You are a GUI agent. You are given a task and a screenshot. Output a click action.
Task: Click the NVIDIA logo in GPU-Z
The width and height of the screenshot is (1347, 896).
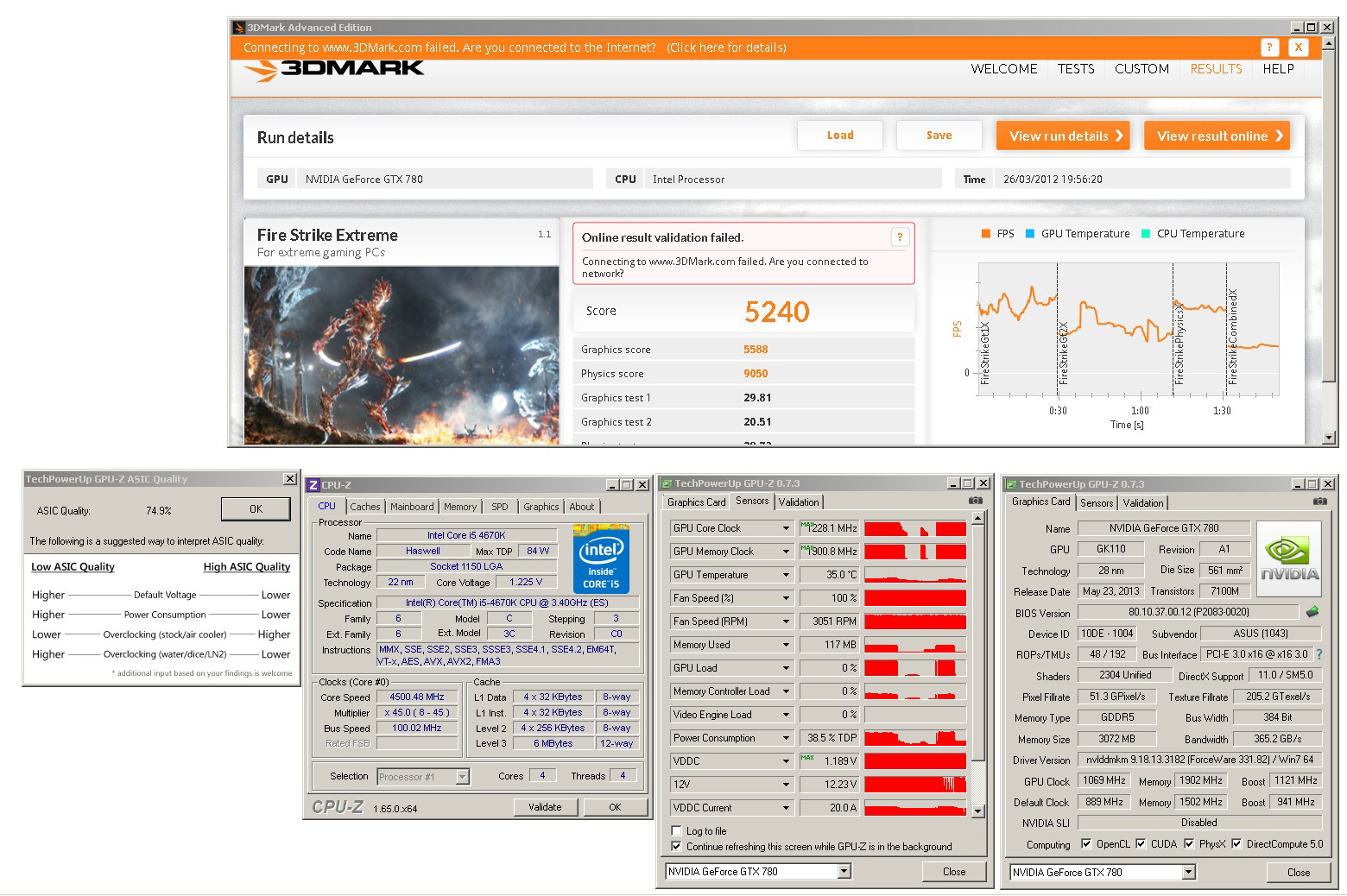pos(1288,558)
